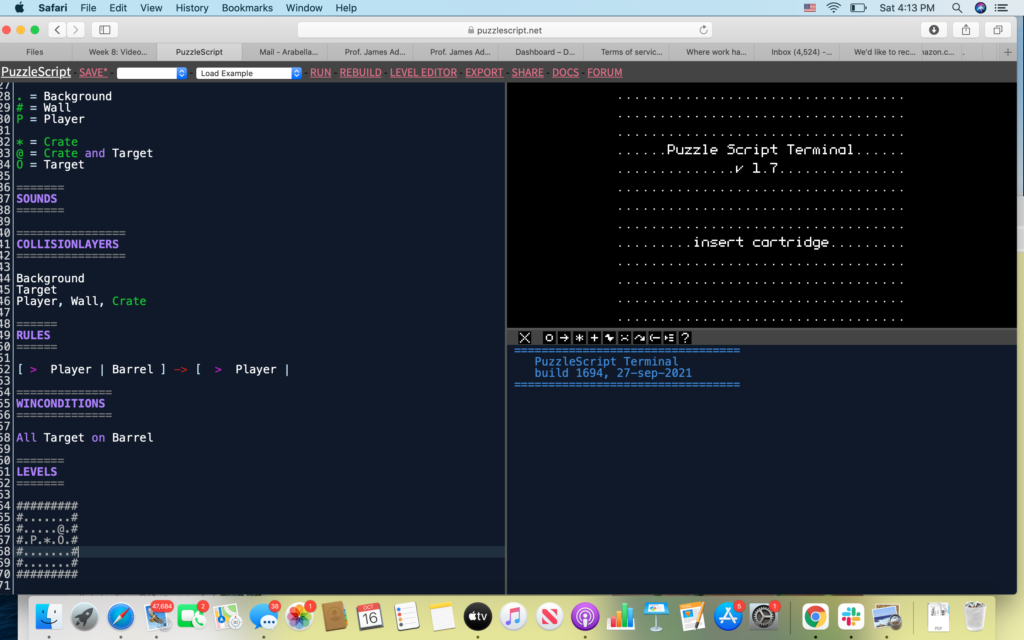Click the question mark random sound icon
The width and height of the screenshot is (1024, 640).
(x=685, y=338)
